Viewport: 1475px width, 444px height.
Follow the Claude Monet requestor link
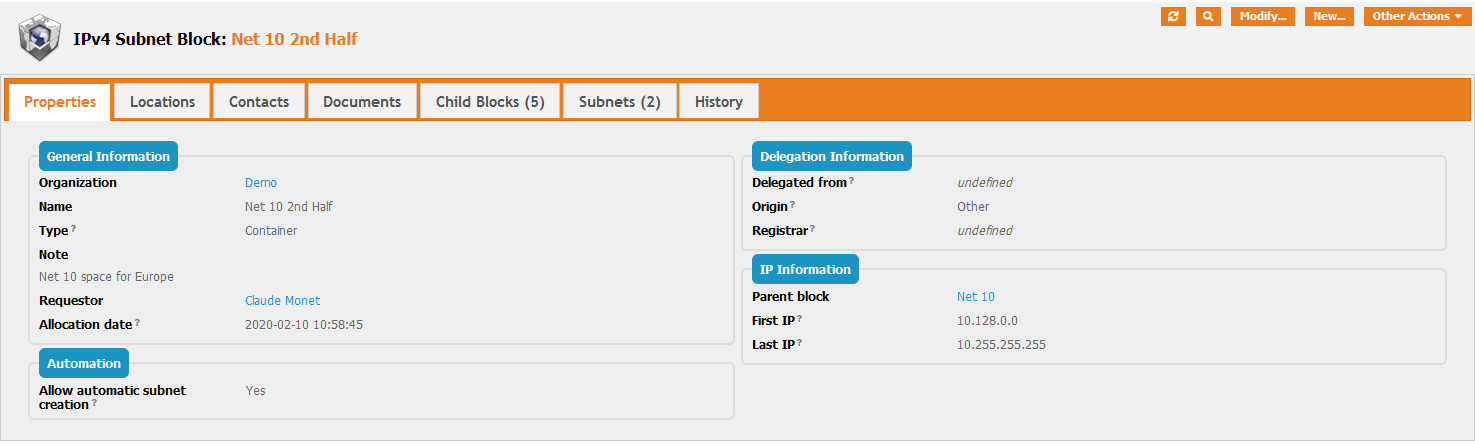point(282,301)
